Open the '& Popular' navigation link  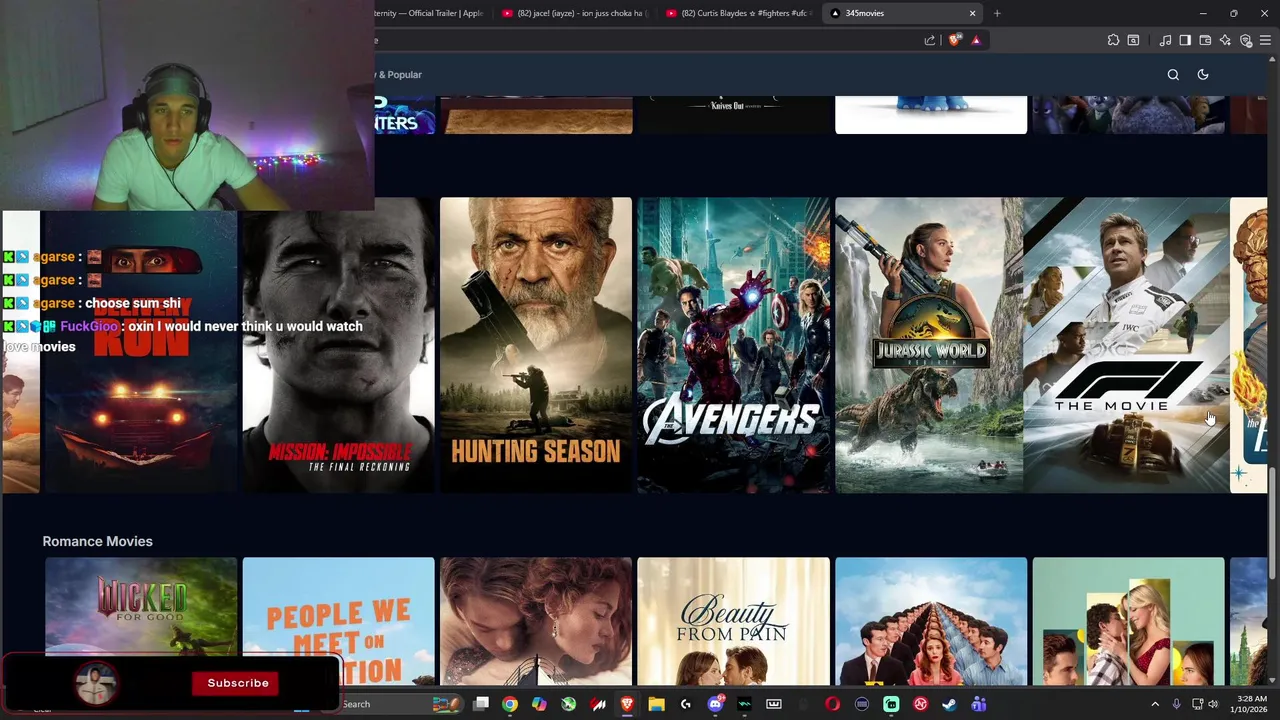coord(399,74)
